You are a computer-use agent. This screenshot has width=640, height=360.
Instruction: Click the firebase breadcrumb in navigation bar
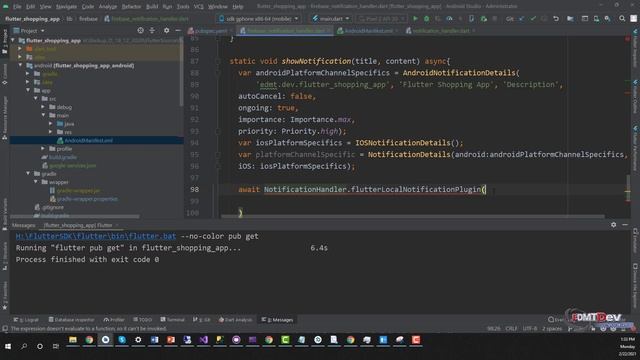click(88, 19)
